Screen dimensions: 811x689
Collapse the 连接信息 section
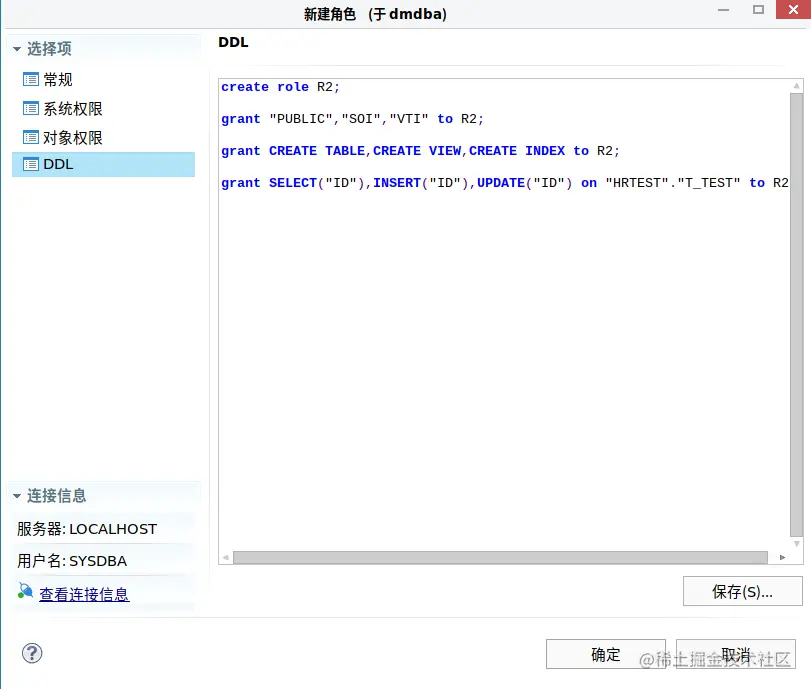click(15, 494)
